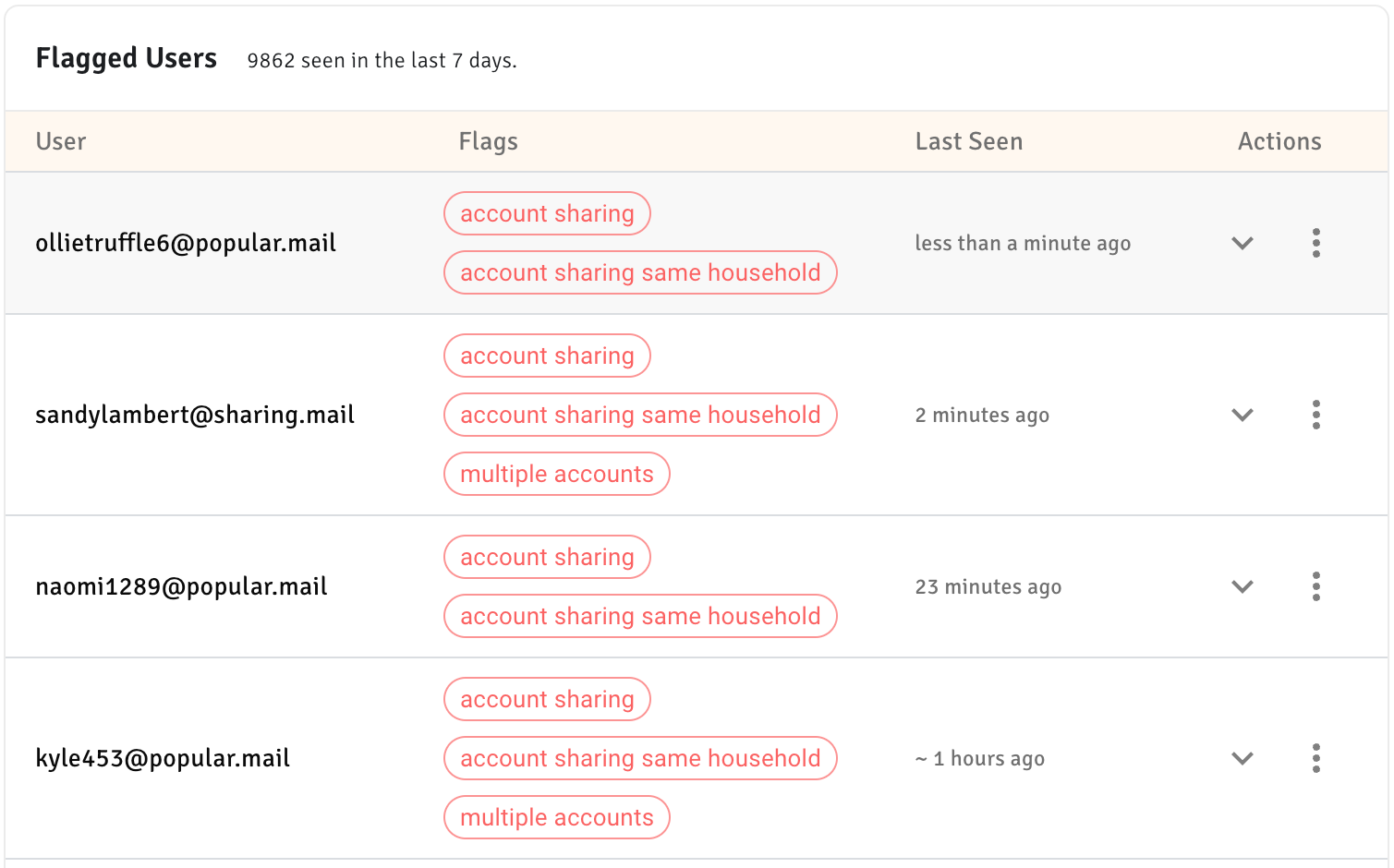
Task: Click the Flags column header
Action: pyautogui.click(x=488, y=141)
